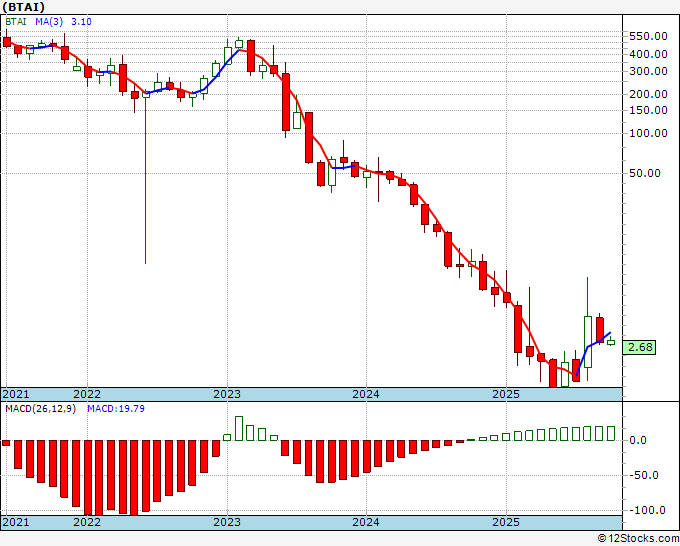This screenshot has width=680, height=546.
Task: Click the current price 2.68 tag
Action: coord(639,347)
